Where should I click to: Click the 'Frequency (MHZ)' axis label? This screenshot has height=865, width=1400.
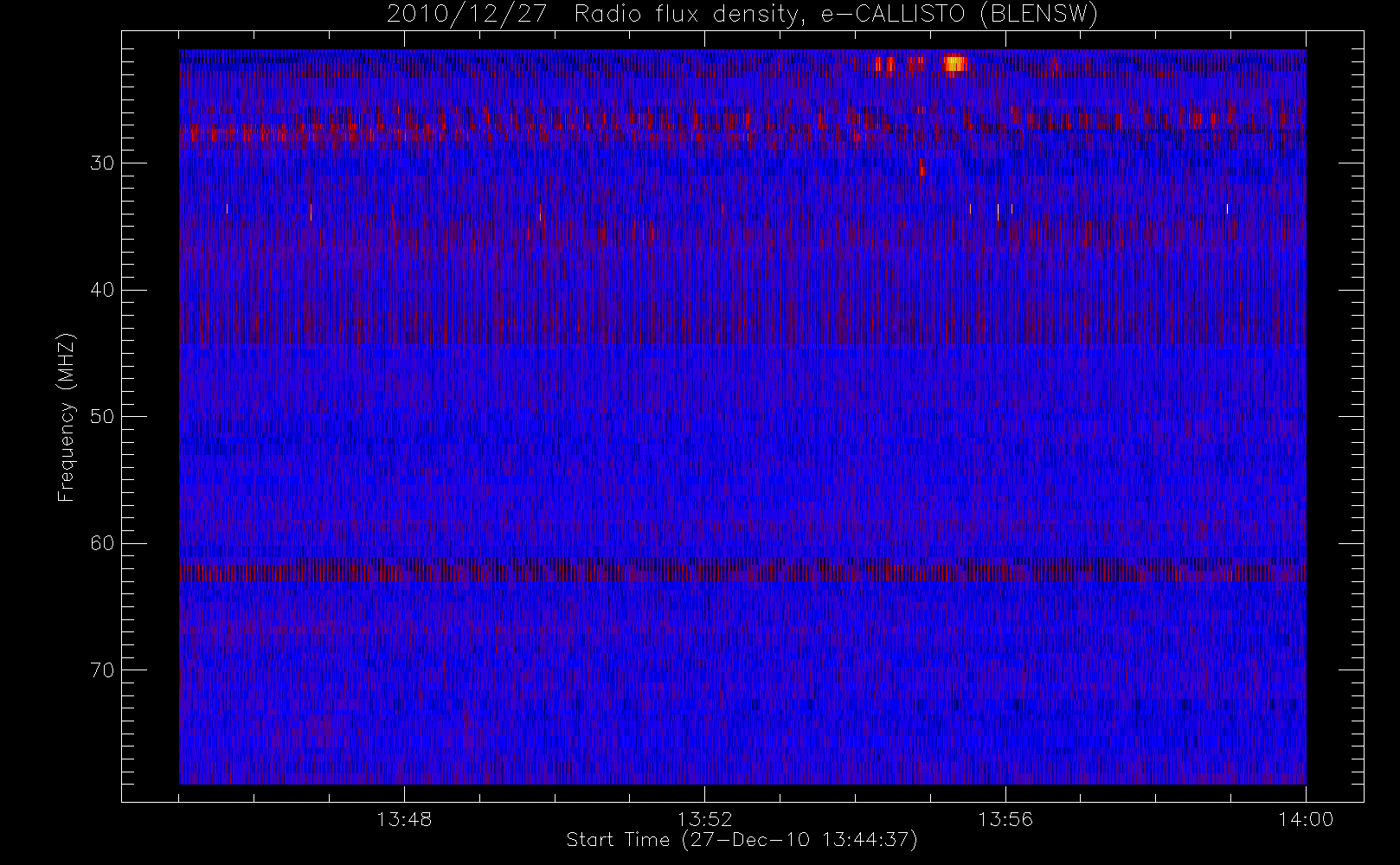(66, 416)
